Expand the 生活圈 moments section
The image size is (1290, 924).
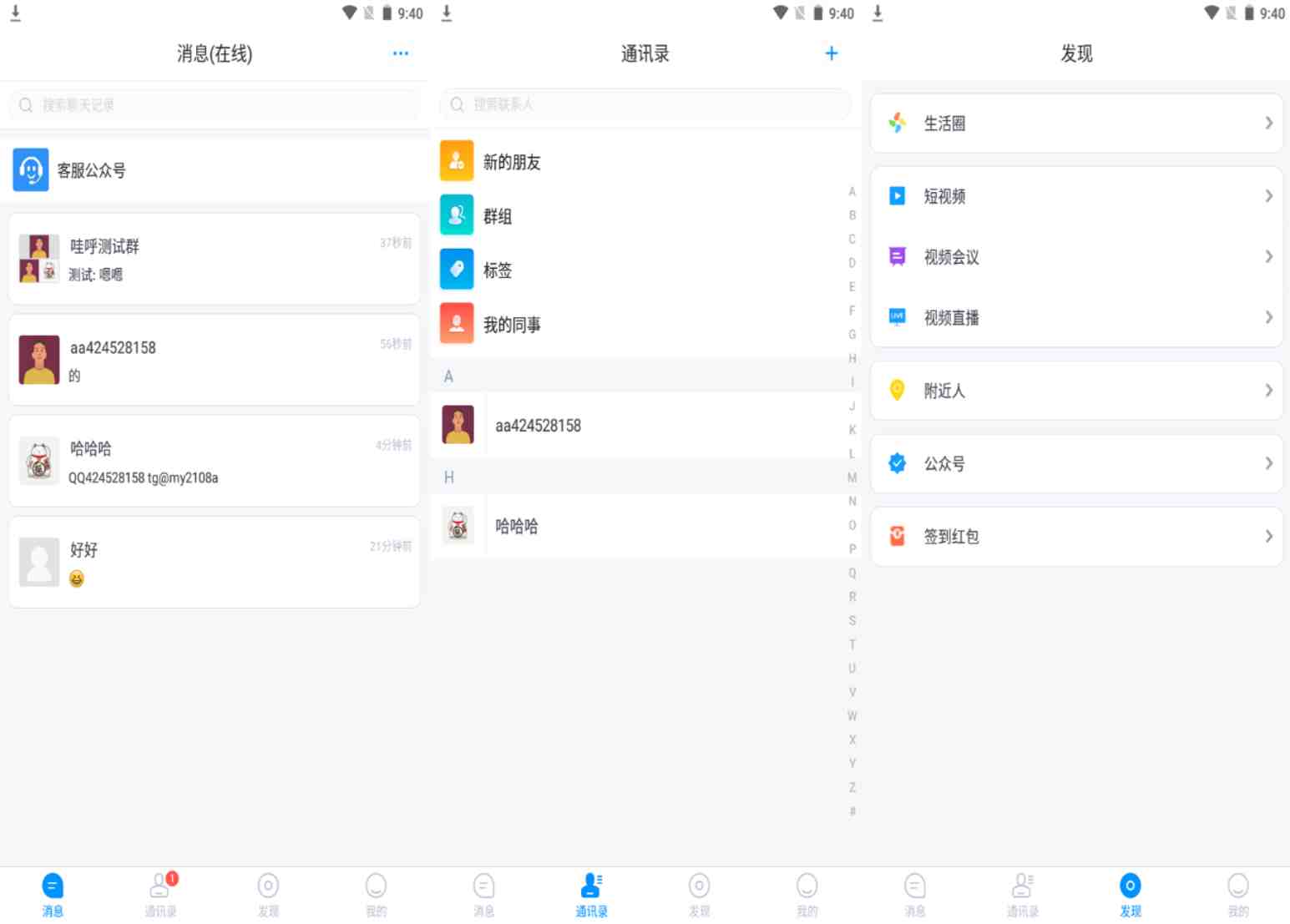click(1075, 123)
